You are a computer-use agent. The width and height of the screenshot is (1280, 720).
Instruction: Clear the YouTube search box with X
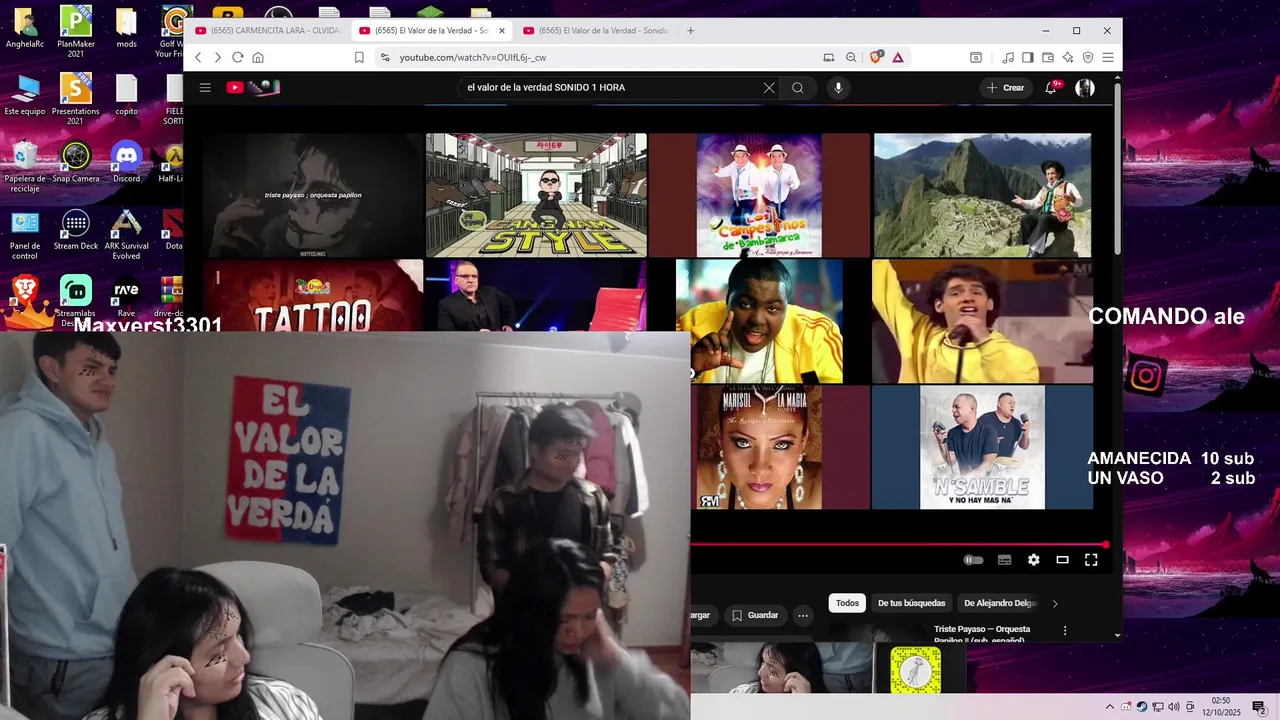click(769, 88)
